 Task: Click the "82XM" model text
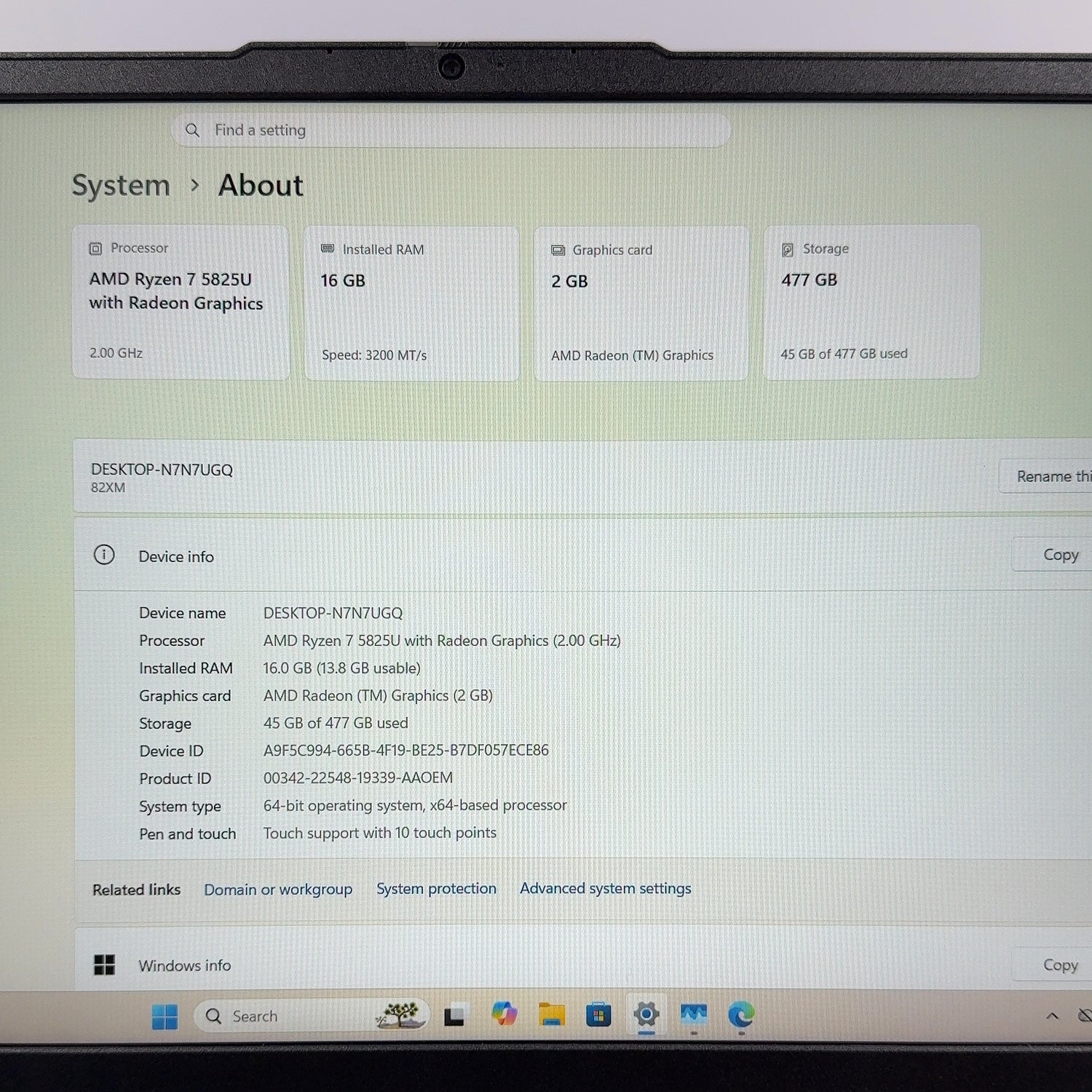coord(108,488)
